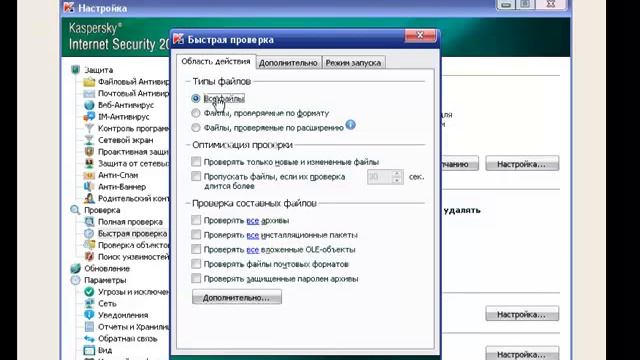The image size is (640, 360).
Task: Check Проверять защищенные паролем архивы box
Action: coord(196,278)
